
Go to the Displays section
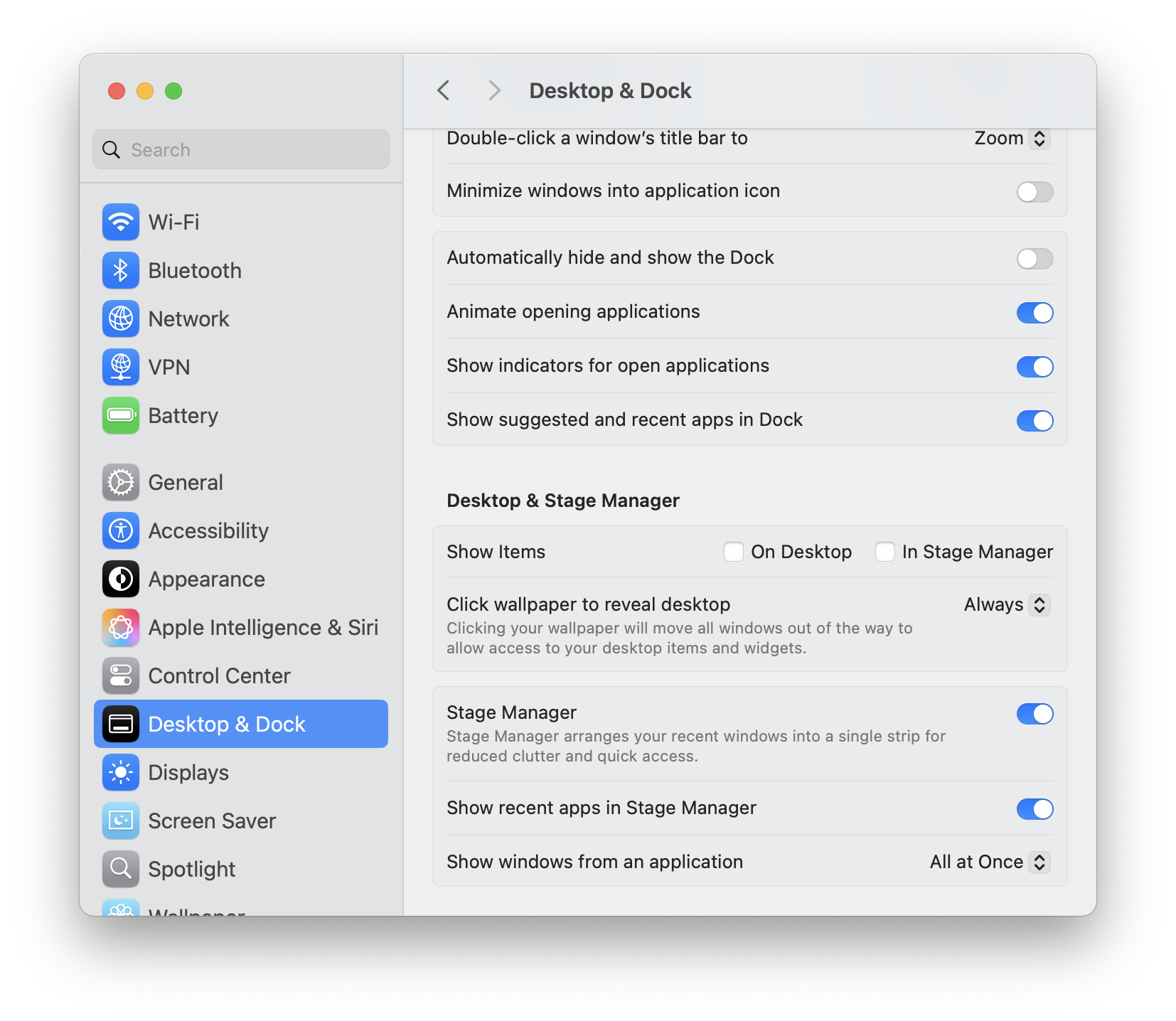(x=188, y=772)
